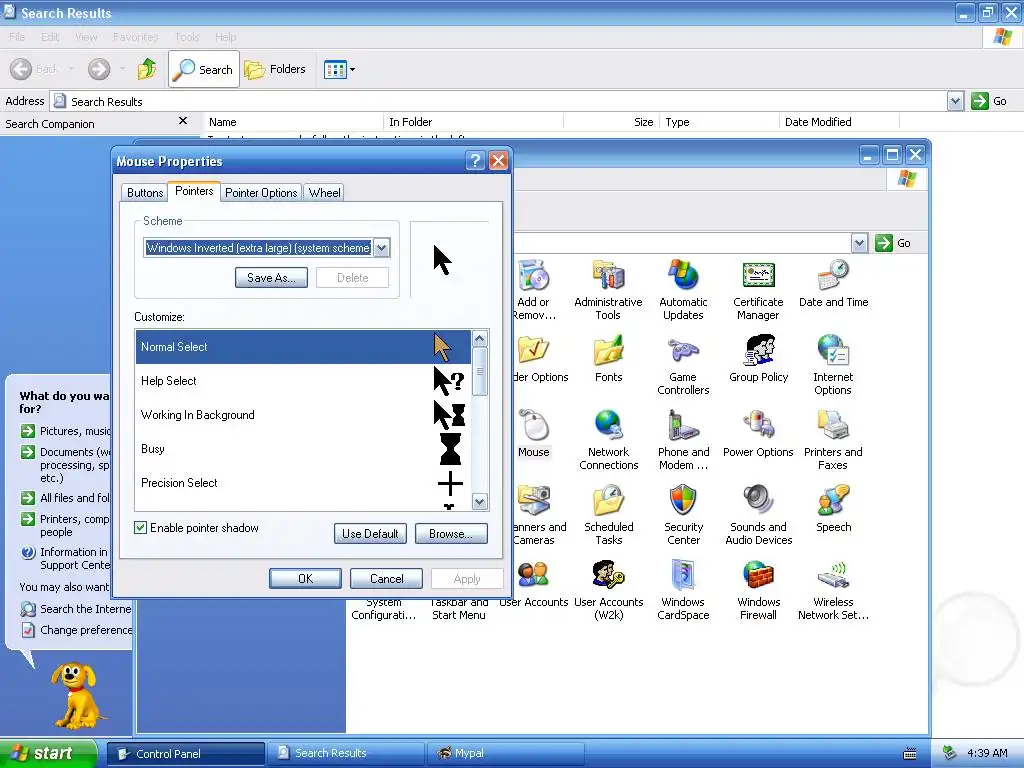Select Working In Background pointer row

point(302,415)
